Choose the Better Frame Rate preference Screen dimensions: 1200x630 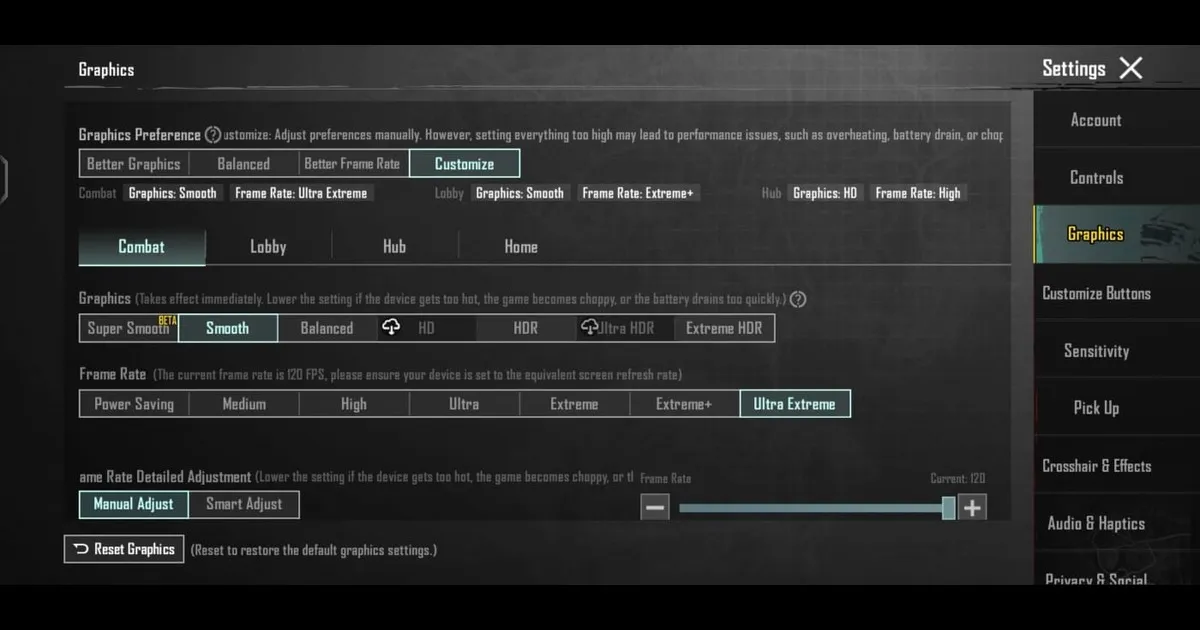353,162
